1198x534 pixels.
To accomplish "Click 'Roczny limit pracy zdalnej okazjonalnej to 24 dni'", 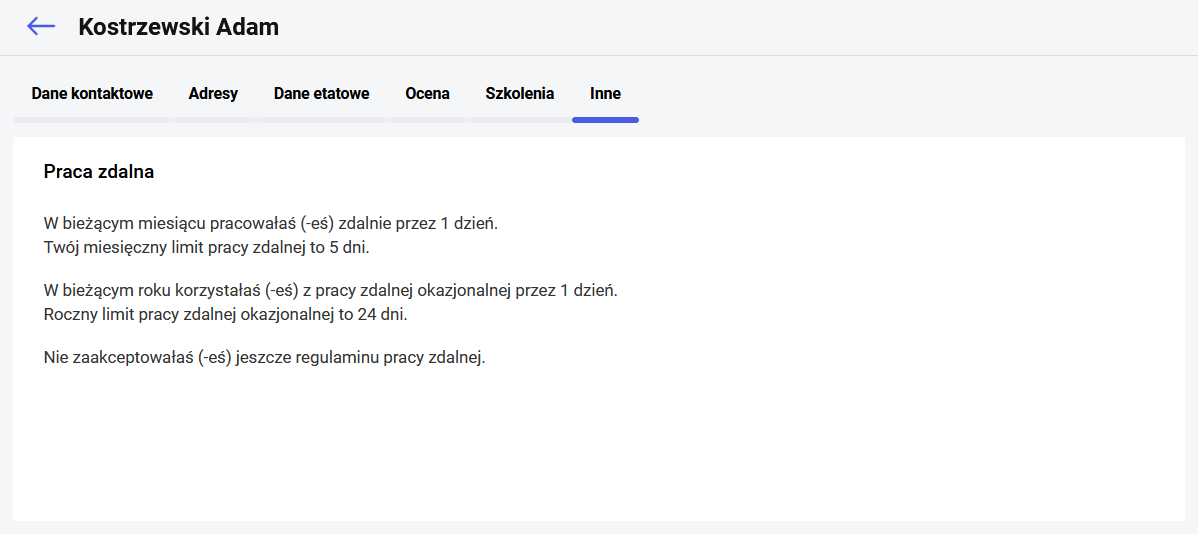I will pyautogui.click(x=225, y=314).
